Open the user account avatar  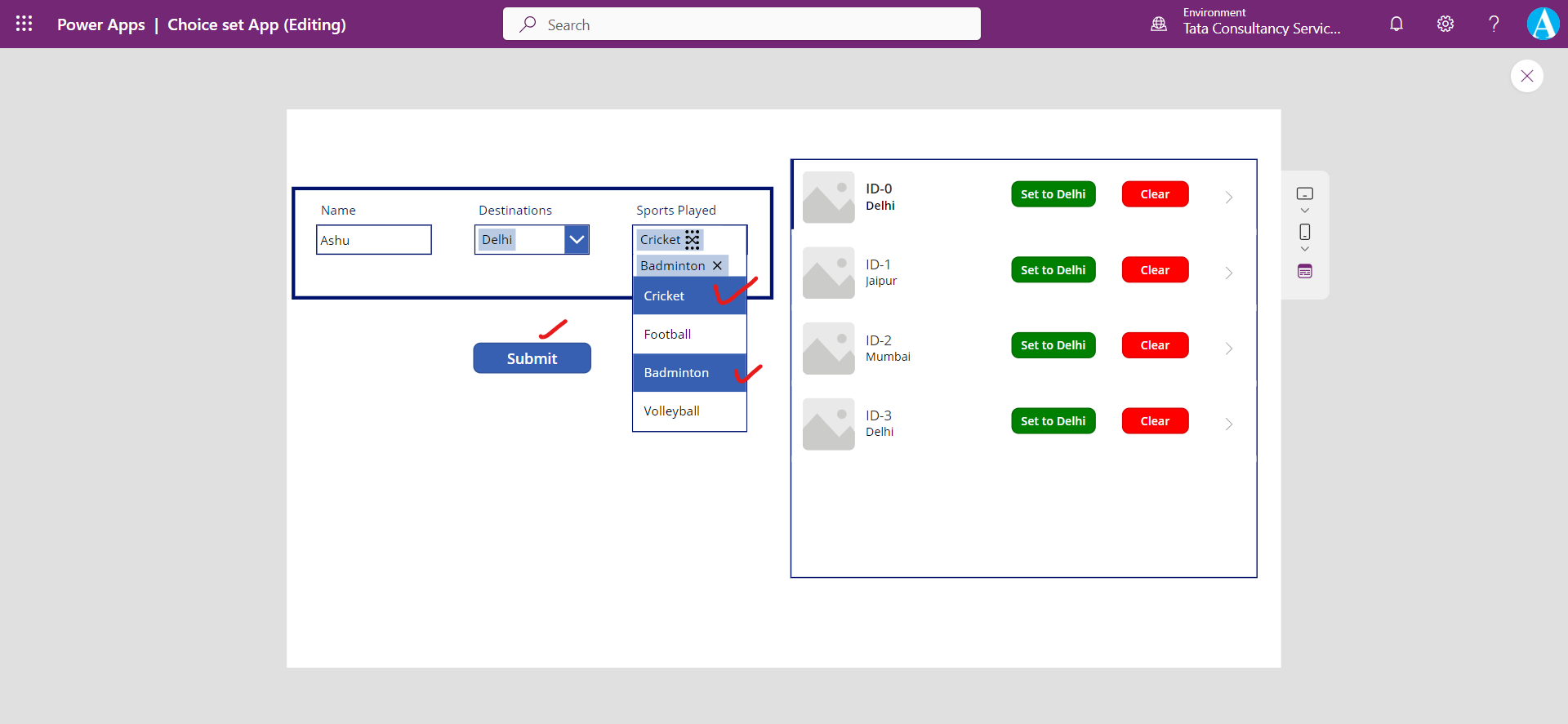tap(1543, 24)
